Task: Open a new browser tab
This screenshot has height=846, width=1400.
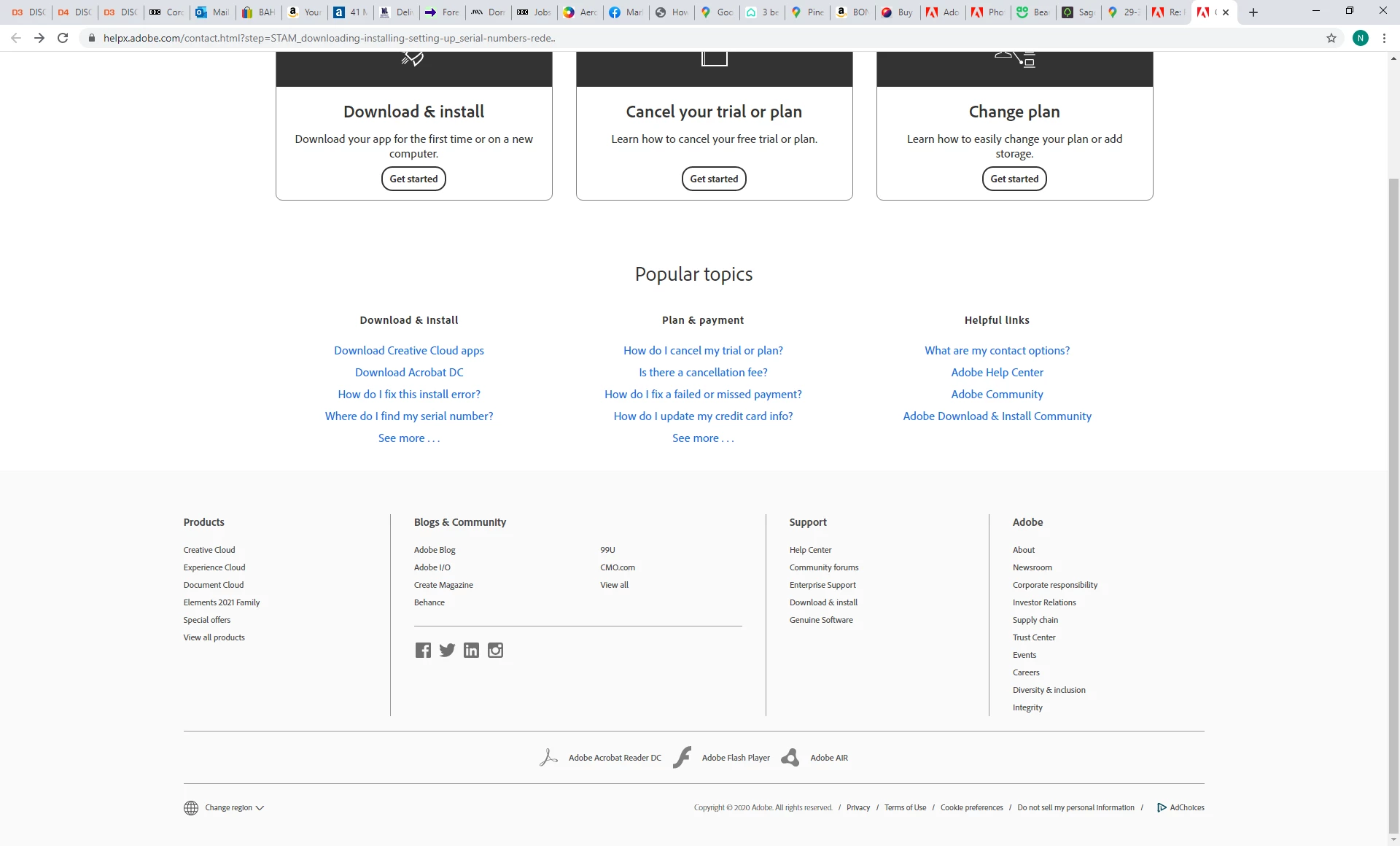Action: point(1253,12)
